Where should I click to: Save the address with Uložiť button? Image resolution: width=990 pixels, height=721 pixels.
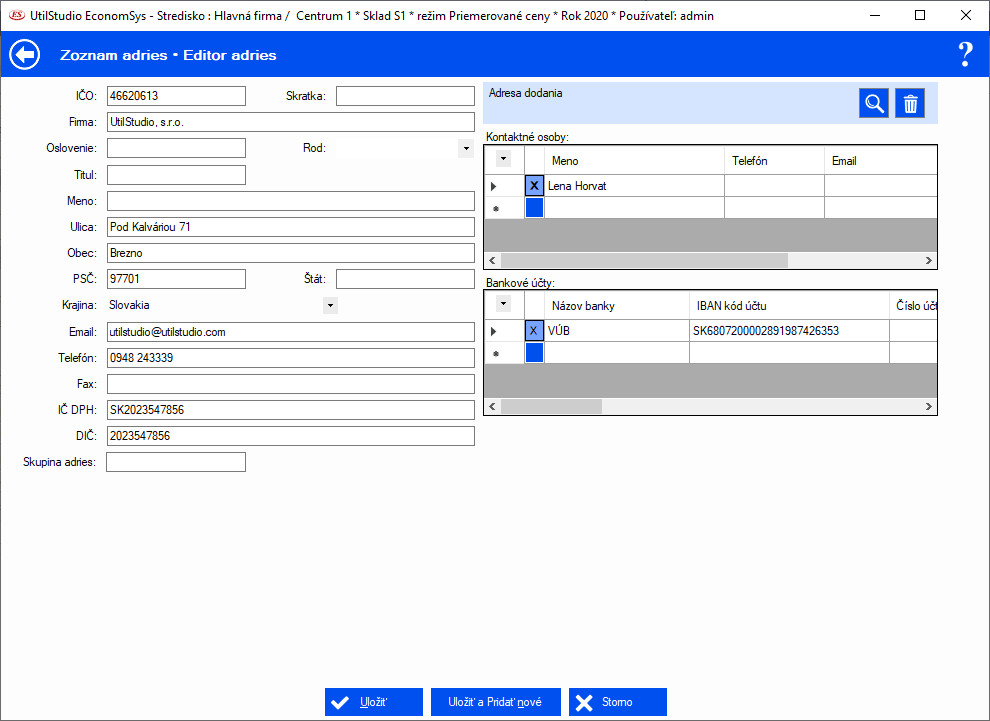coord(374,702)
